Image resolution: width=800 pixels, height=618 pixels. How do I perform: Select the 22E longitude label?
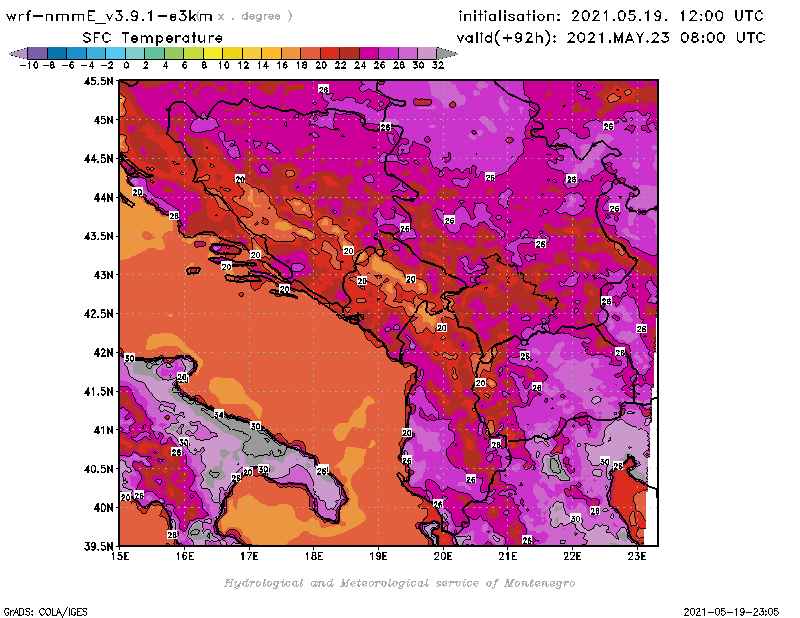[572, 556]
